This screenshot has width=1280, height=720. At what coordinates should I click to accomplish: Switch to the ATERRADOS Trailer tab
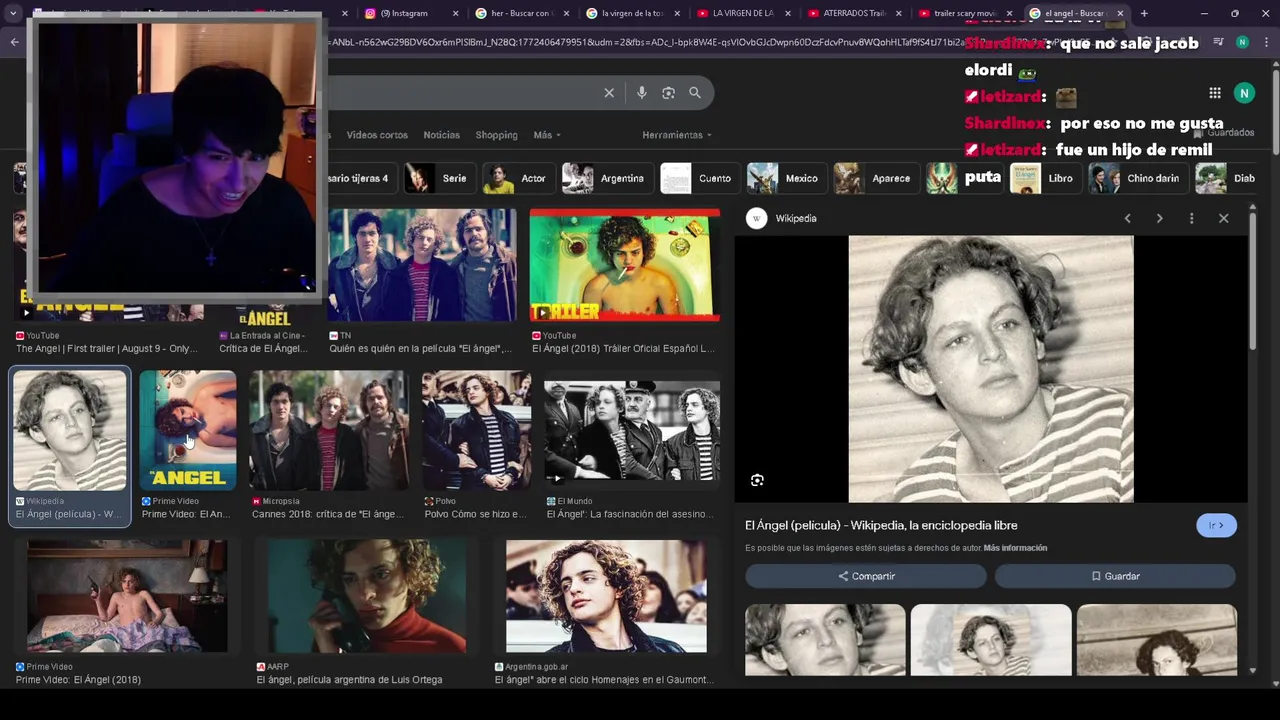[x=853, y=13]
